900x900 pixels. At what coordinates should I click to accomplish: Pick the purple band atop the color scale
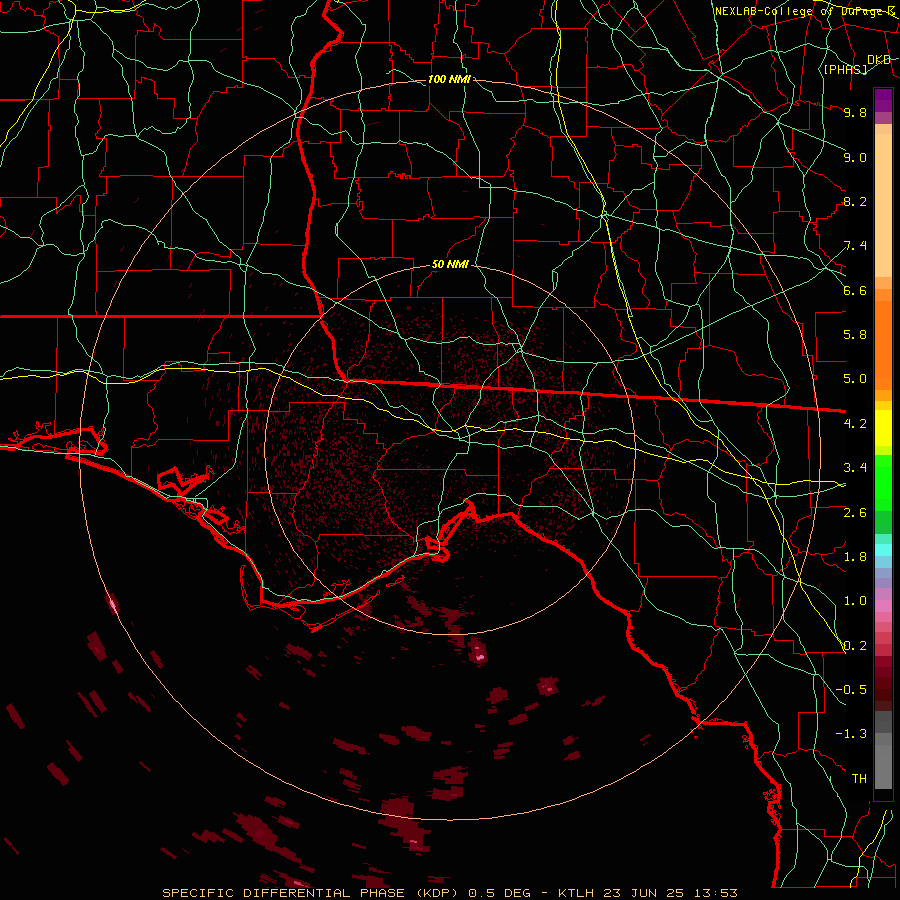click(883, 100)
